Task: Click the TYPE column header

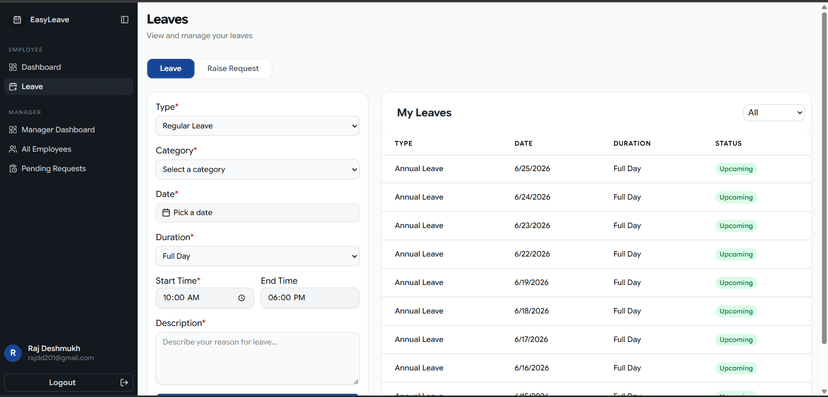Action: pos(403,143)
